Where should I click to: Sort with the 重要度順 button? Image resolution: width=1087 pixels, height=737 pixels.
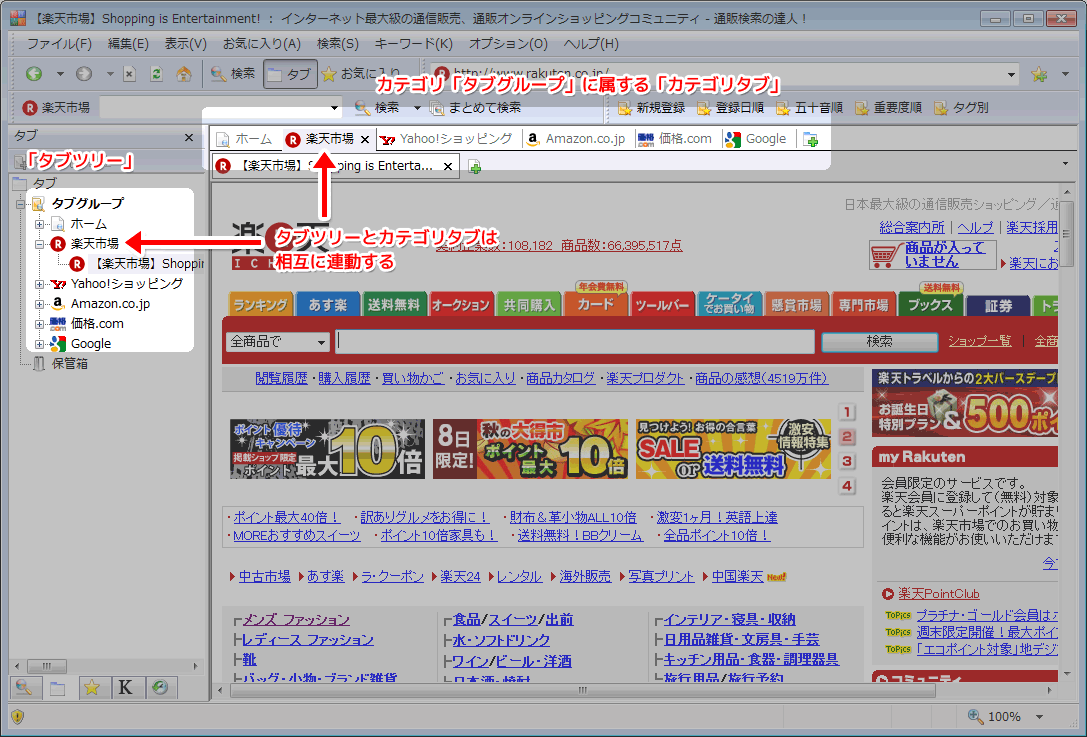[888, 107]
